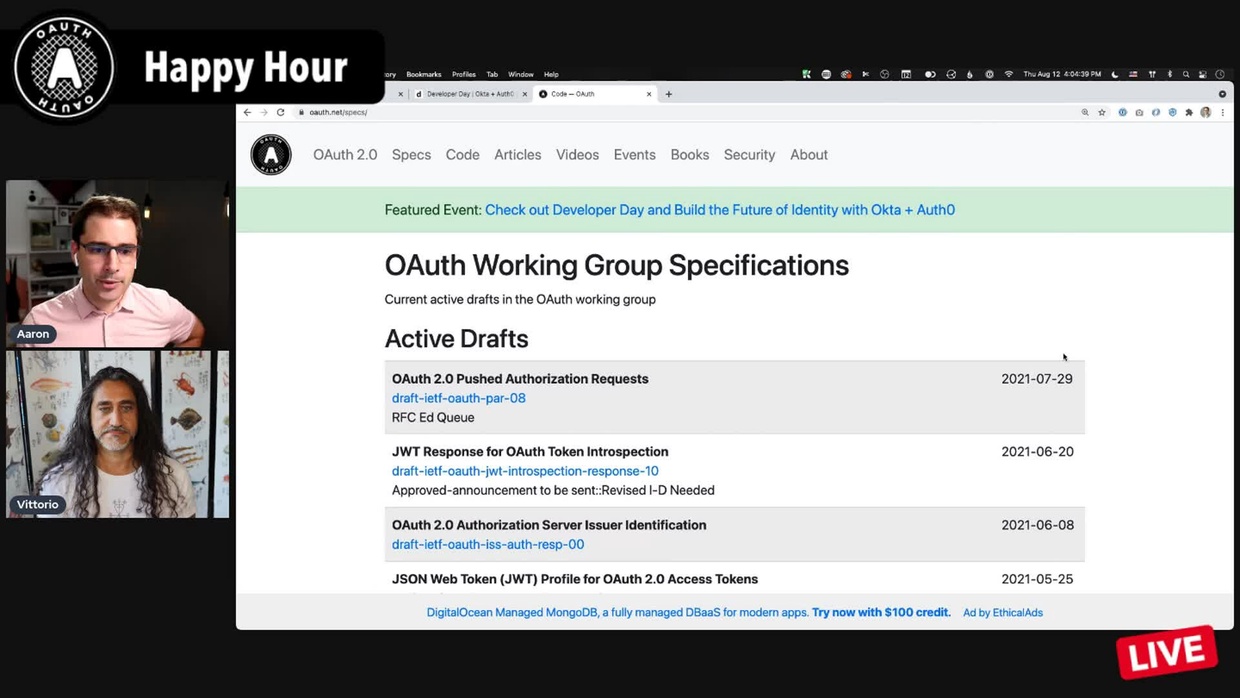Click the date 2021-06-08
The height and width of the screenshot is (698, 1240).
point(1037,525)
